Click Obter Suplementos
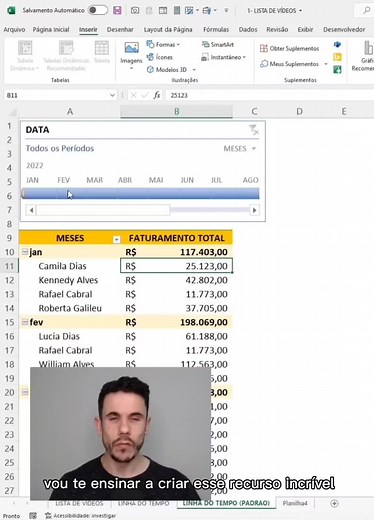 [x=289, y=49]
